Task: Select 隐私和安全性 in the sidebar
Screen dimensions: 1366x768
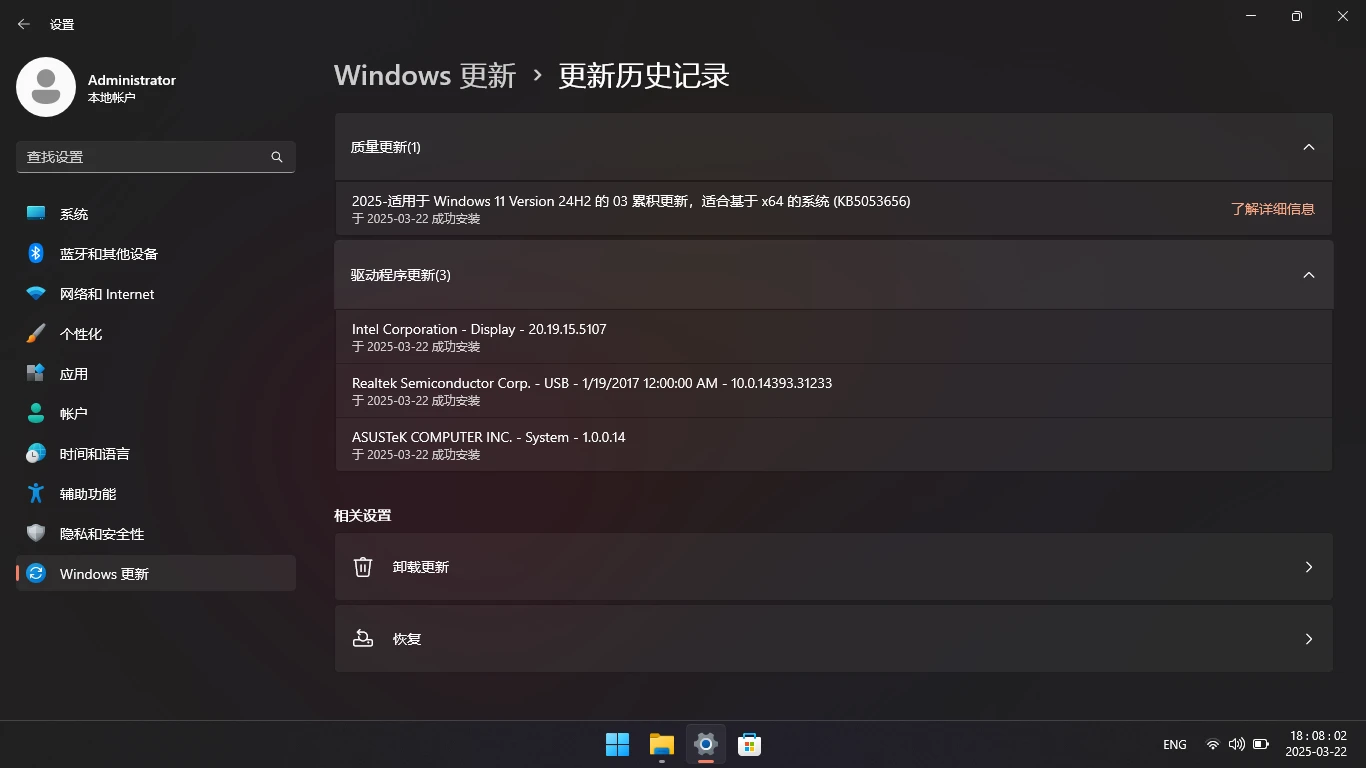Action: [x=156, y=534]
